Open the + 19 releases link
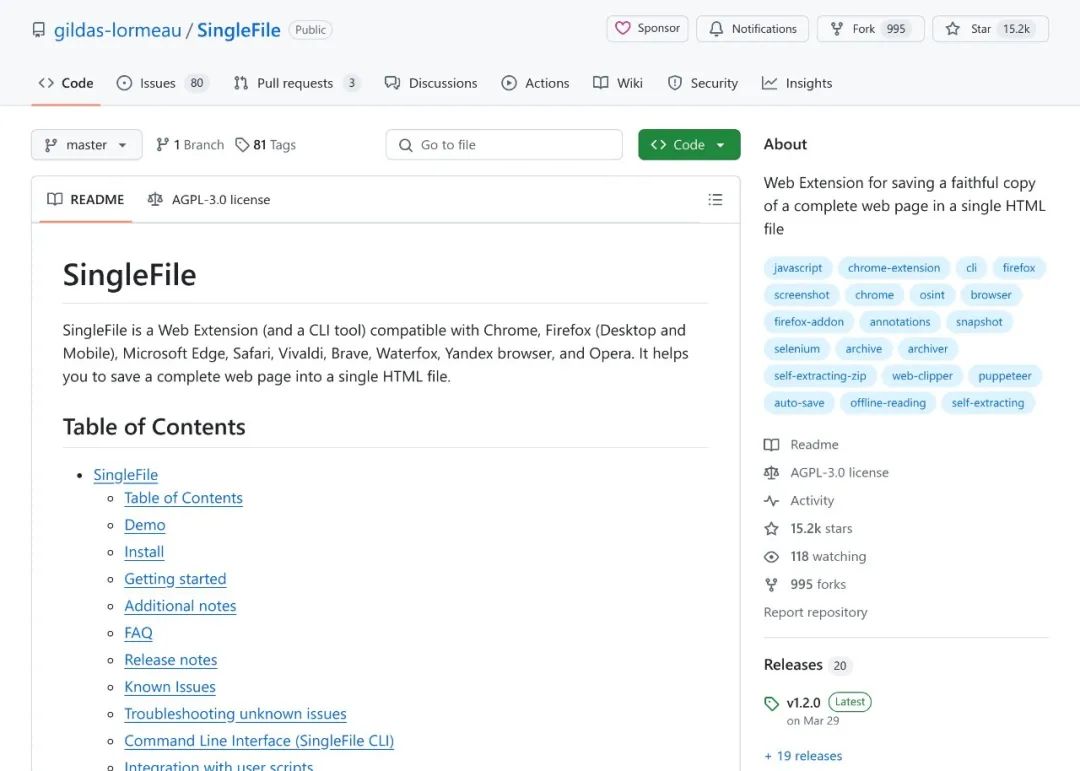This screenshot has height=771, width=1080. point(803,756)
